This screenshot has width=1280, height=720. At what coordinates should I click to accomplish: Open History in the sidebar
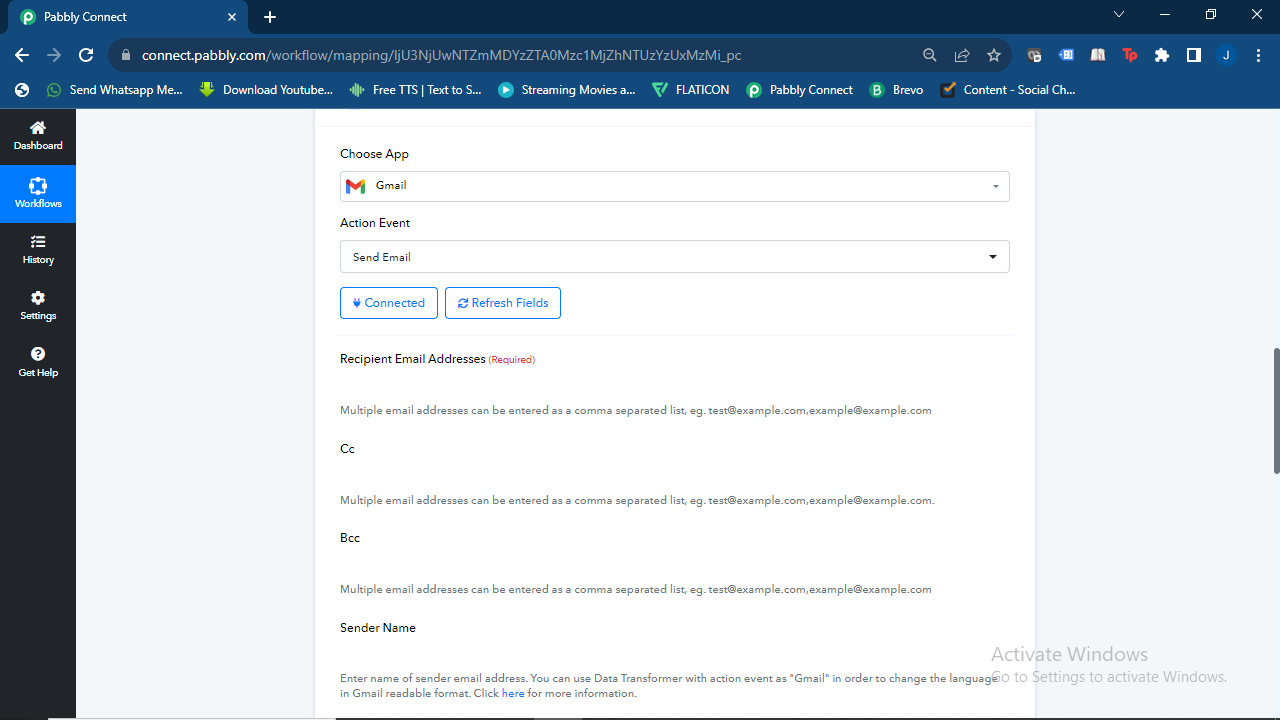point(38,250)
